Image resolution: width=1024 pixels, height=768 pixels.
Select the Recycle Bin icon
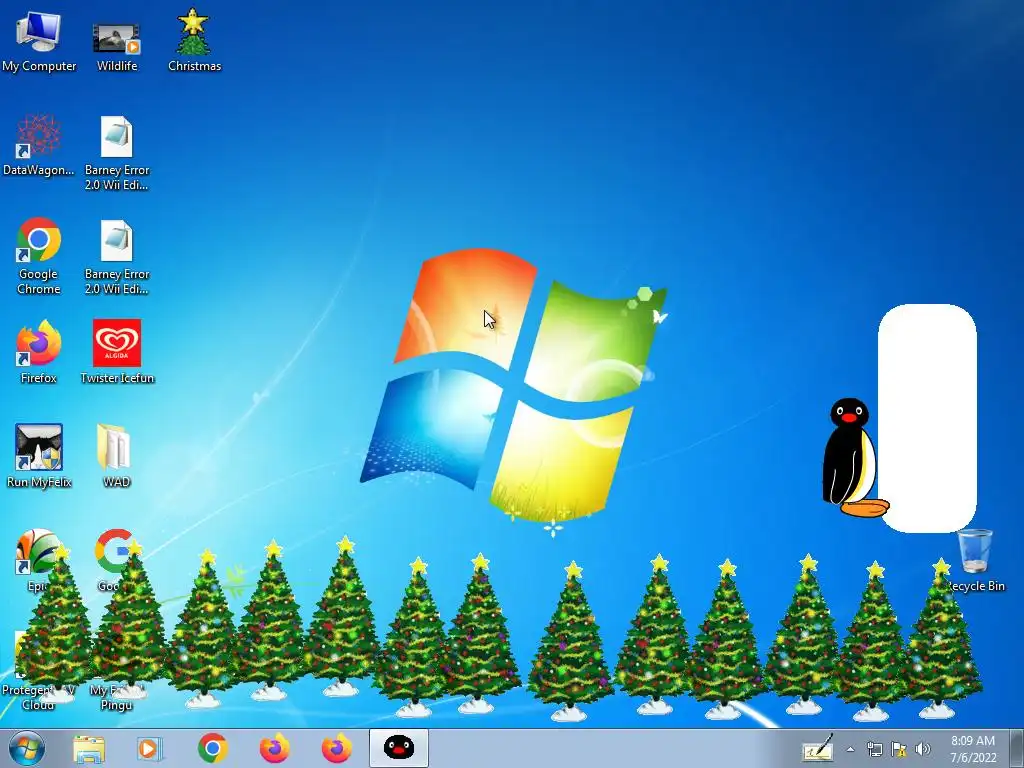click(x=974, y=552)
